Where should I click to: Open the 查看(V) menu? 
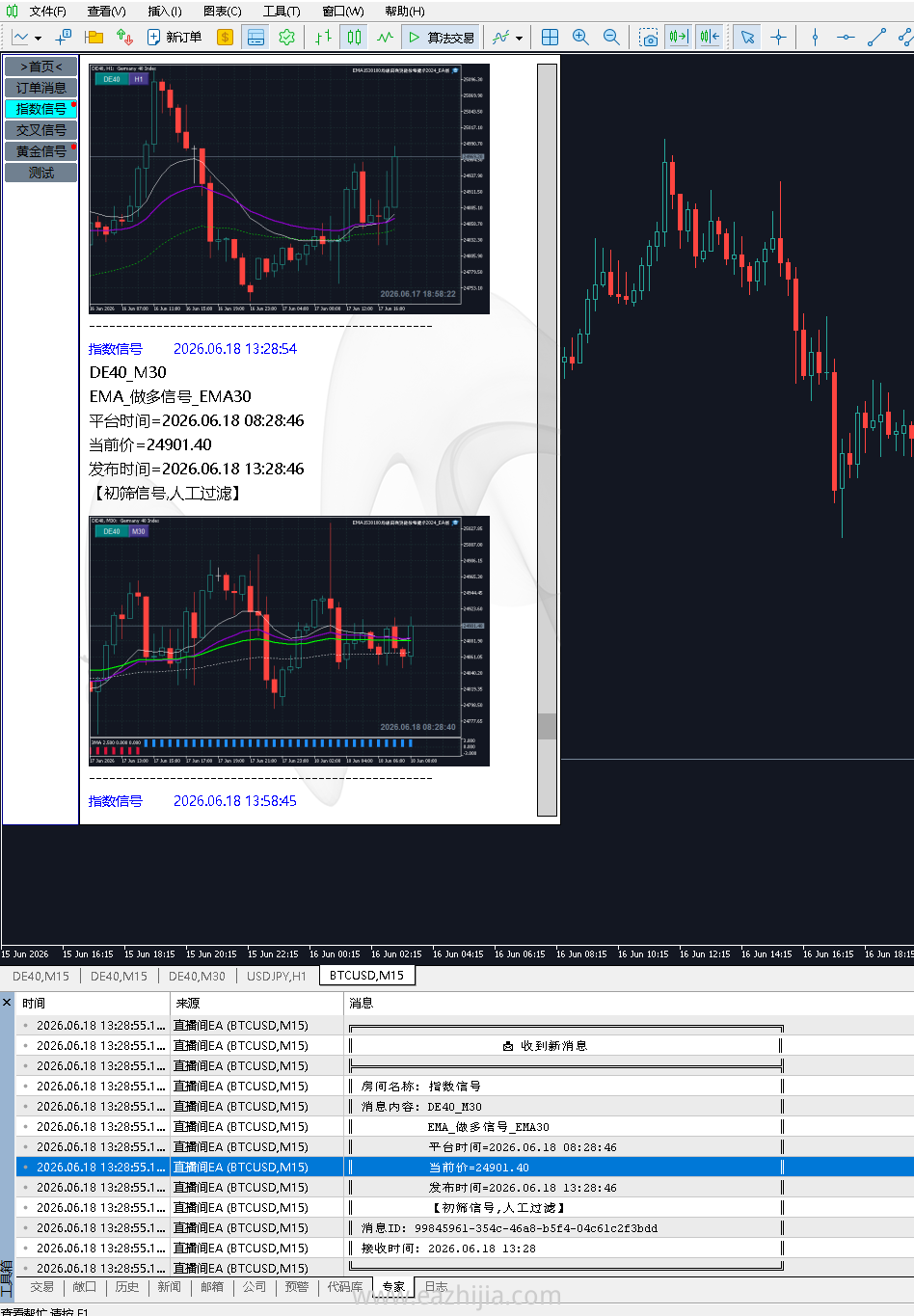[x=106, y=11]
